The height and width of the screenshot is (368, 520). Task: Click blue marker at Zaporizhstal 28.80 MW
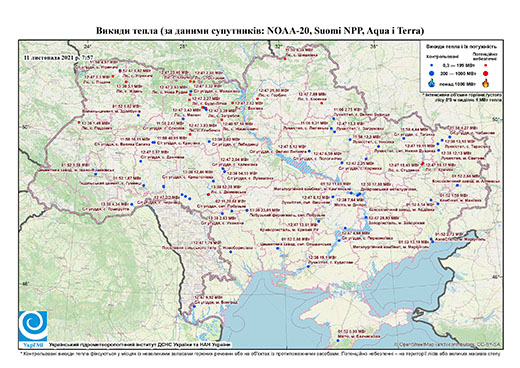(366, 217)
